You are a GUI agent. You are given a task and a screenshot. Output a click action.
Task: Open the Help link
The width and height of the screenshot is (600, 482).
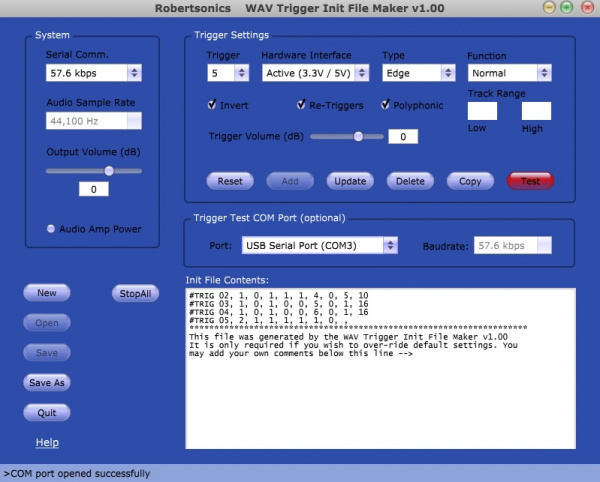pyautogui.click(x=47, y=442)
